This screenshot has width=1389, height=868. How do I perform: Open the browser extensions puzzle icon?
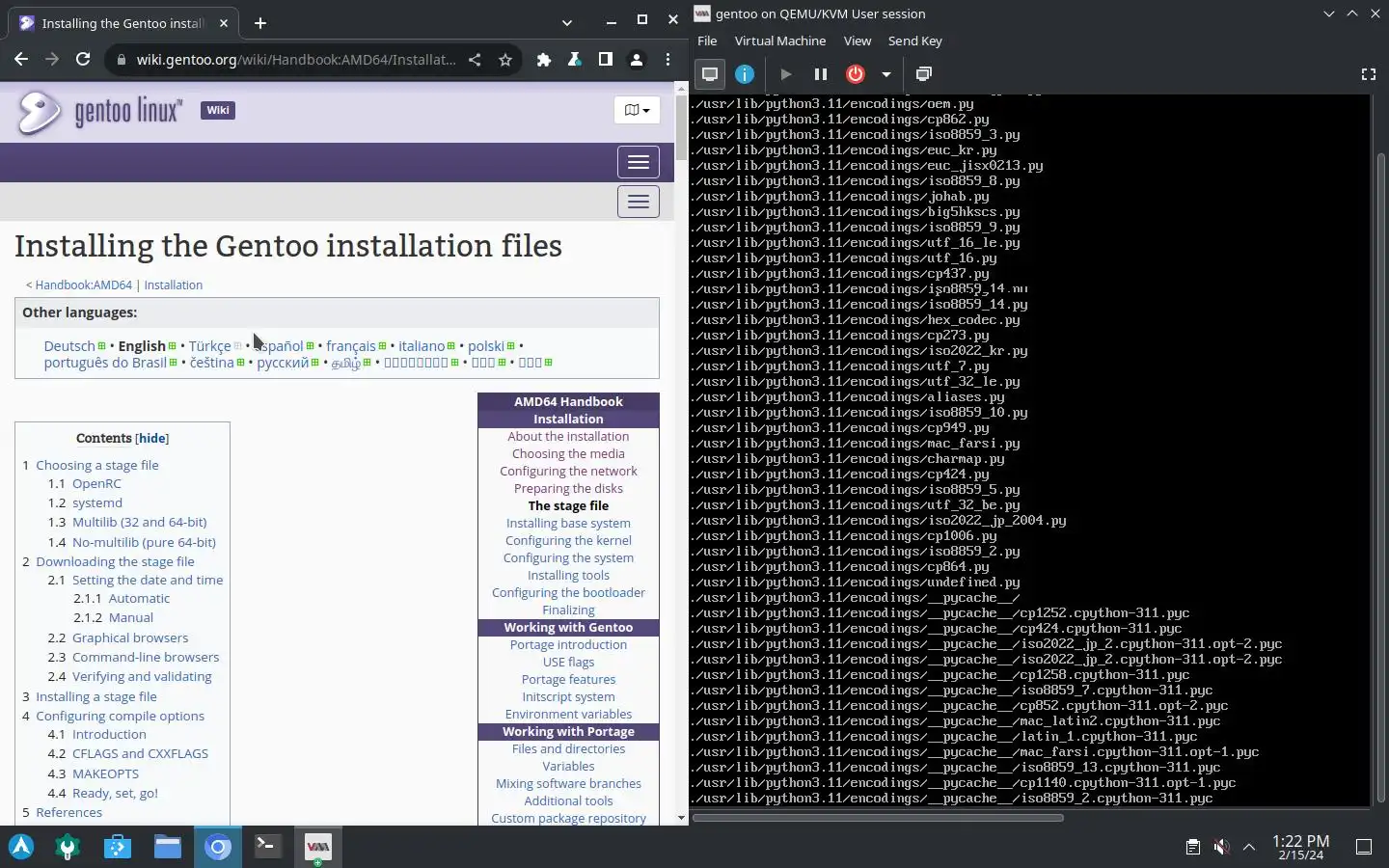coord(544,60)
